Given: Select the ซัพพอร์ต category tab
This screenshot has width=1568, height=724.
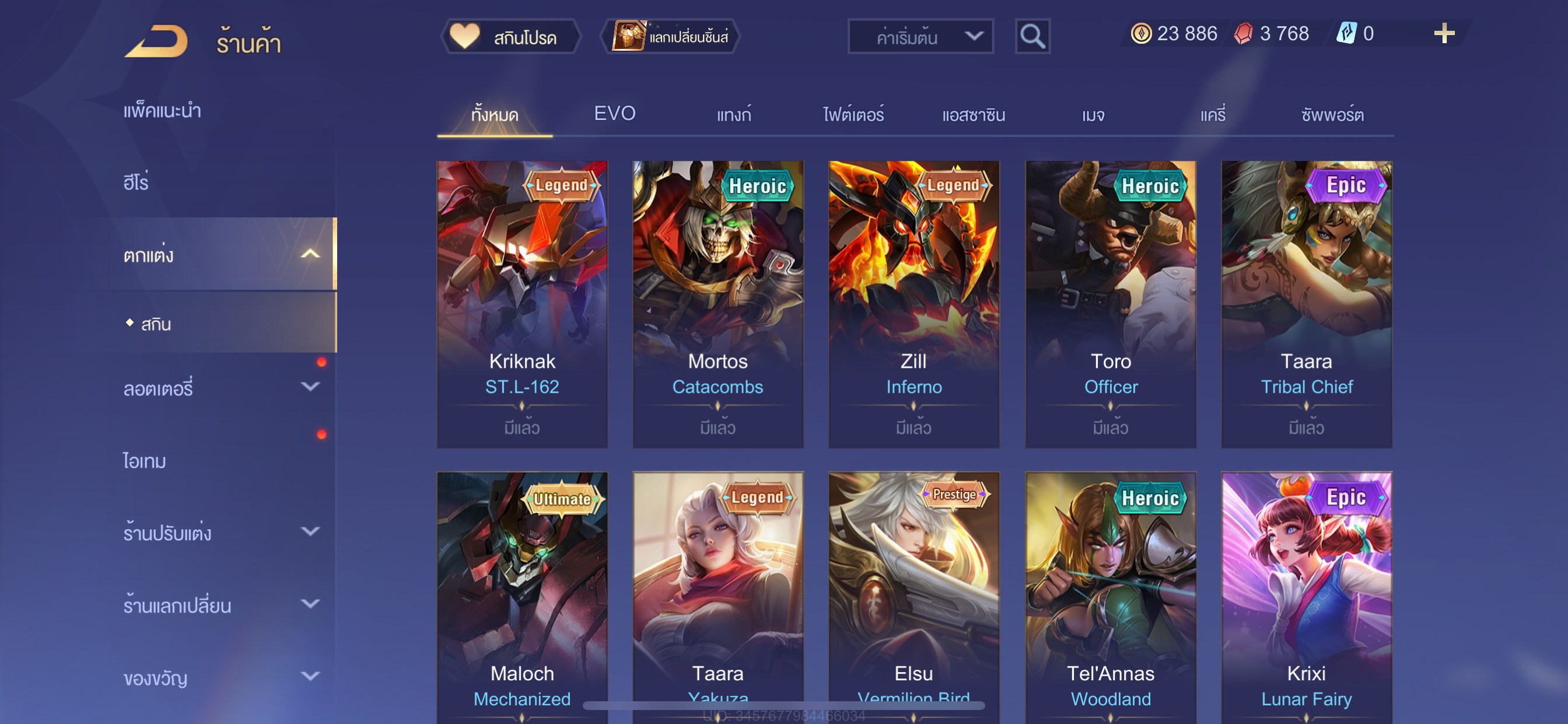Looking at the screenshot, I should (x=1332, y=114).
